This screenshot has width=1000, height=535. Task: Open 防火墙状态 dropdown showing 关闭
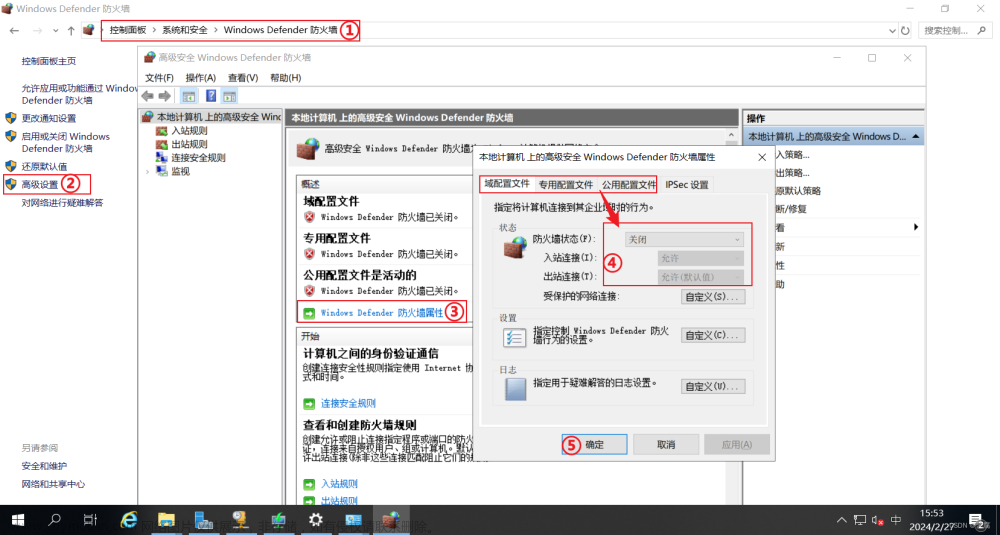[x=684, y=240]
